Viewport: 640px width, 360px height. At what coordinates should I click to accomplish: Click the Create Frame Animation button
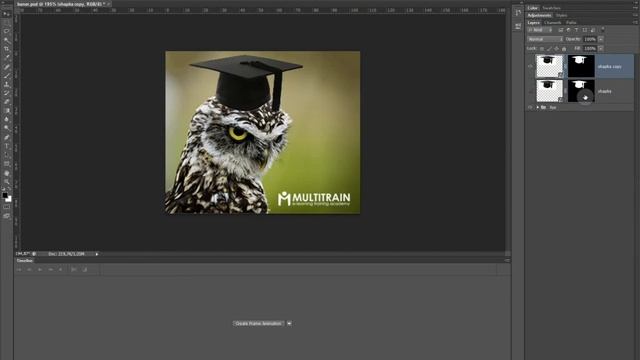coord(258,323)
